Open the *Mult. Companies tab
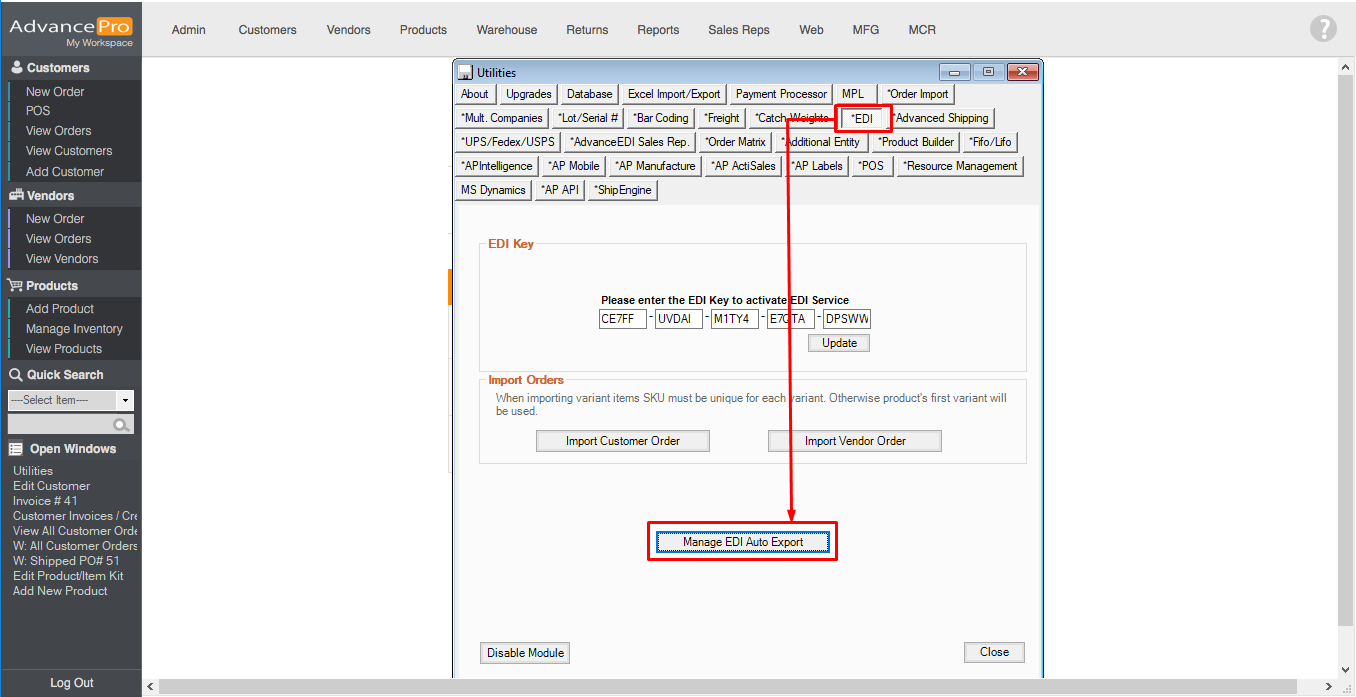Image resolution: width=1356 pixels, height=697 pixels. coord(502,118)
